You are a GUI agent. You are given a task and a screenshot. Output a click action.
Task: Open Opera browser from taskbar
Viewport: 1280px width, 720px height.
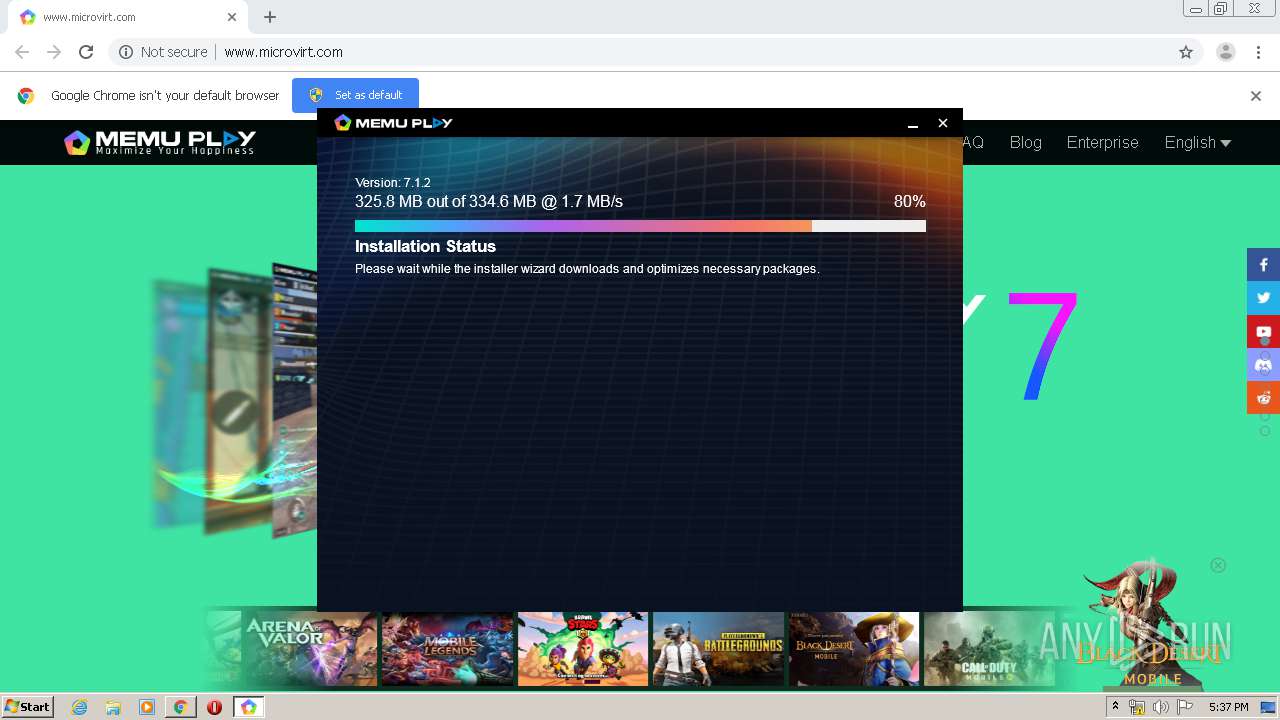[x=214, y=707]
